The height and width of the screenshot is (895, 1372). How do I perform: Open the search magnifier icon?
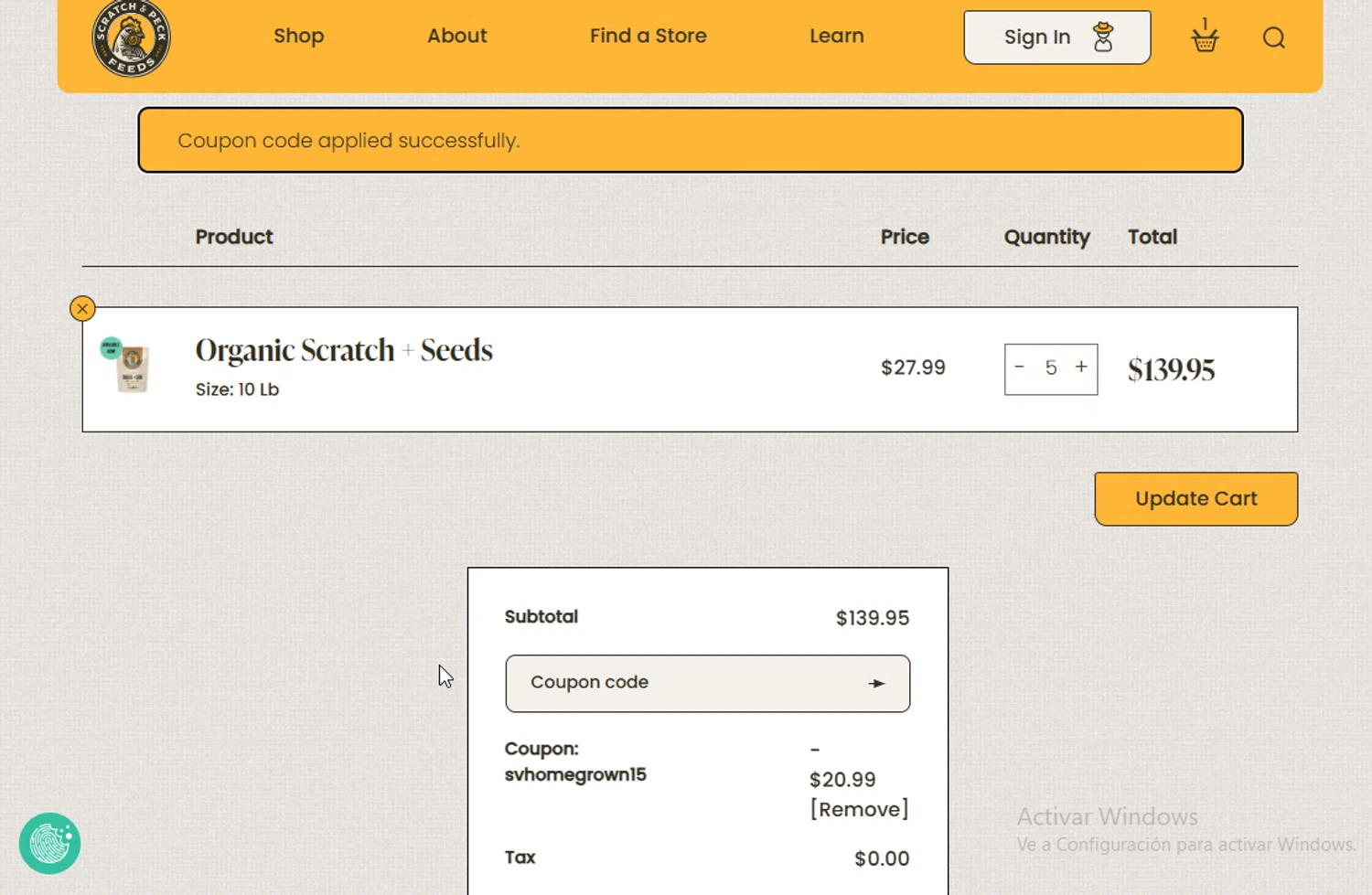click(x=1274, y=37)
